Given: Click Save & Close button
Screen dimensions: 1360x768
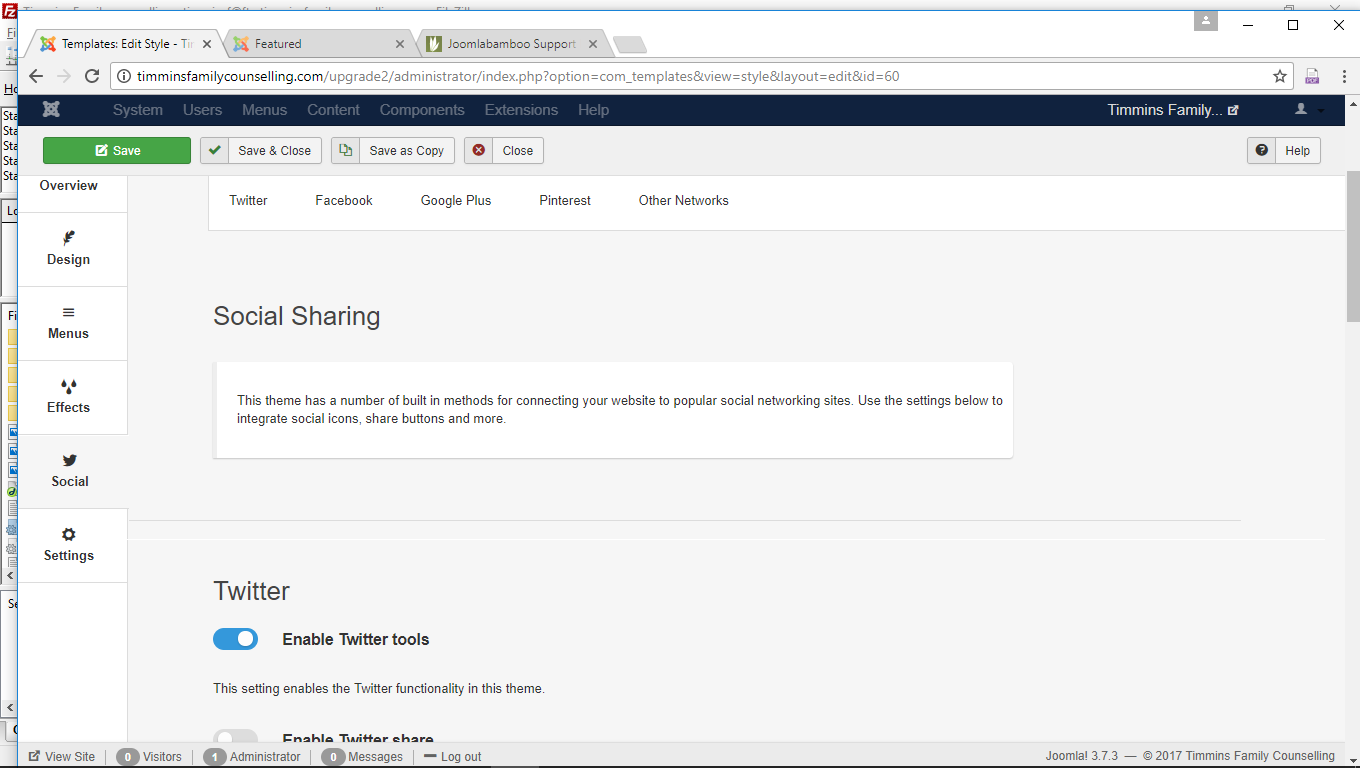Looking at the screenshot, I should click(x=262, y=151).
